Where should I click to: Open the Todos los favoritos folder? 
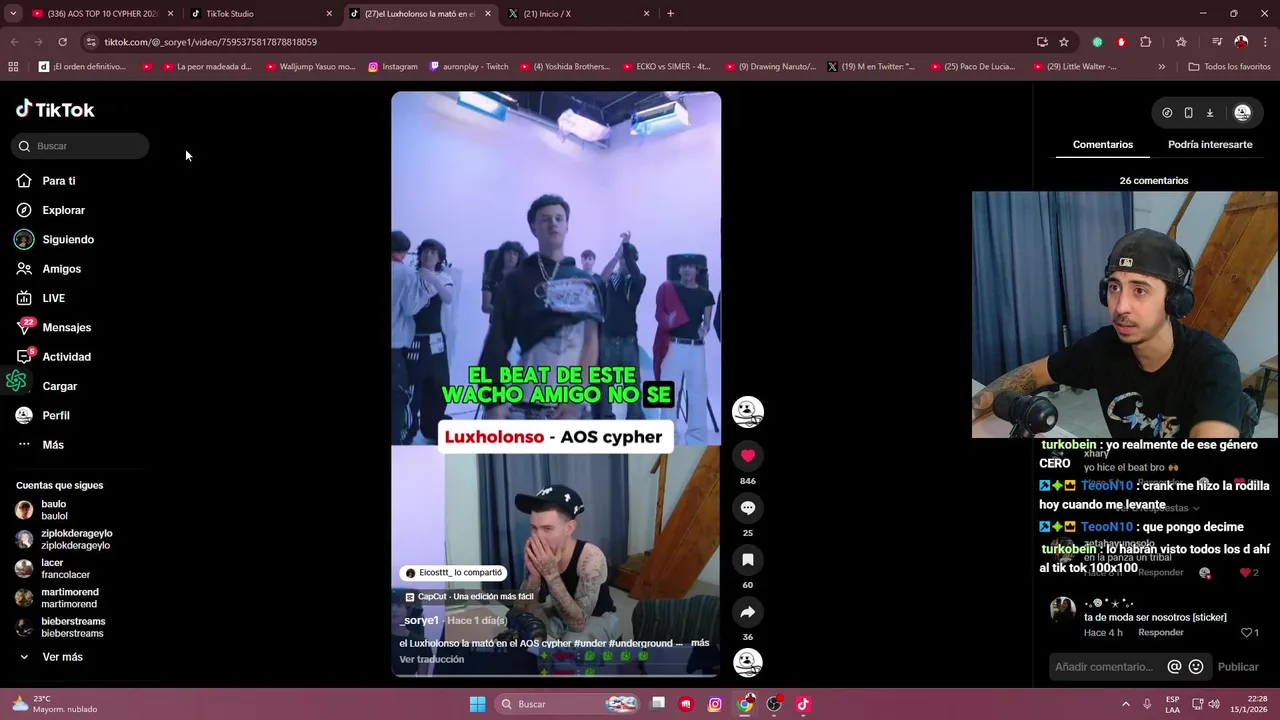tap(1229, 67)
